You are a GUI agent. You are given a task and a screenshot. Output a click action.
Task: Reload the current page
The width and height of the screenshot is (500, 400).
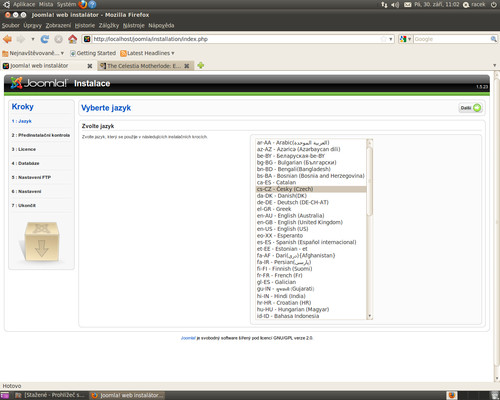45,39
